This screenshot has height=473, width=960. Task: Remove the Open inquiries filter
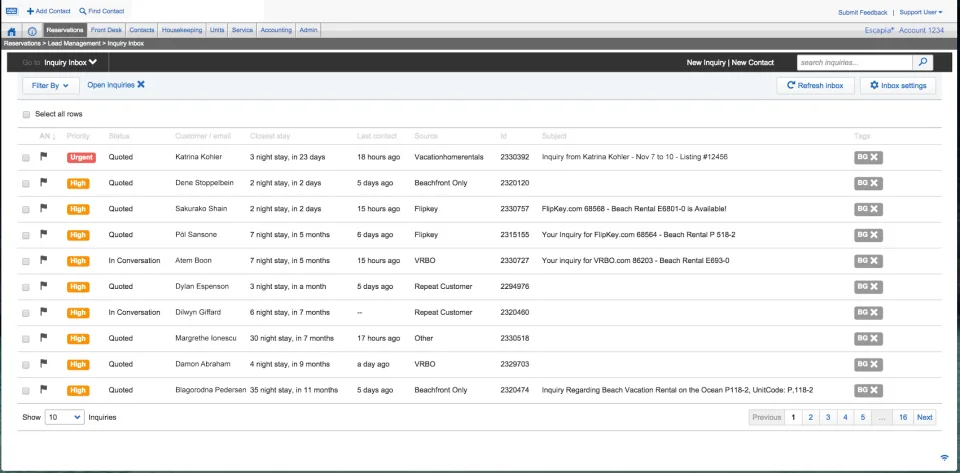[141, 84]
